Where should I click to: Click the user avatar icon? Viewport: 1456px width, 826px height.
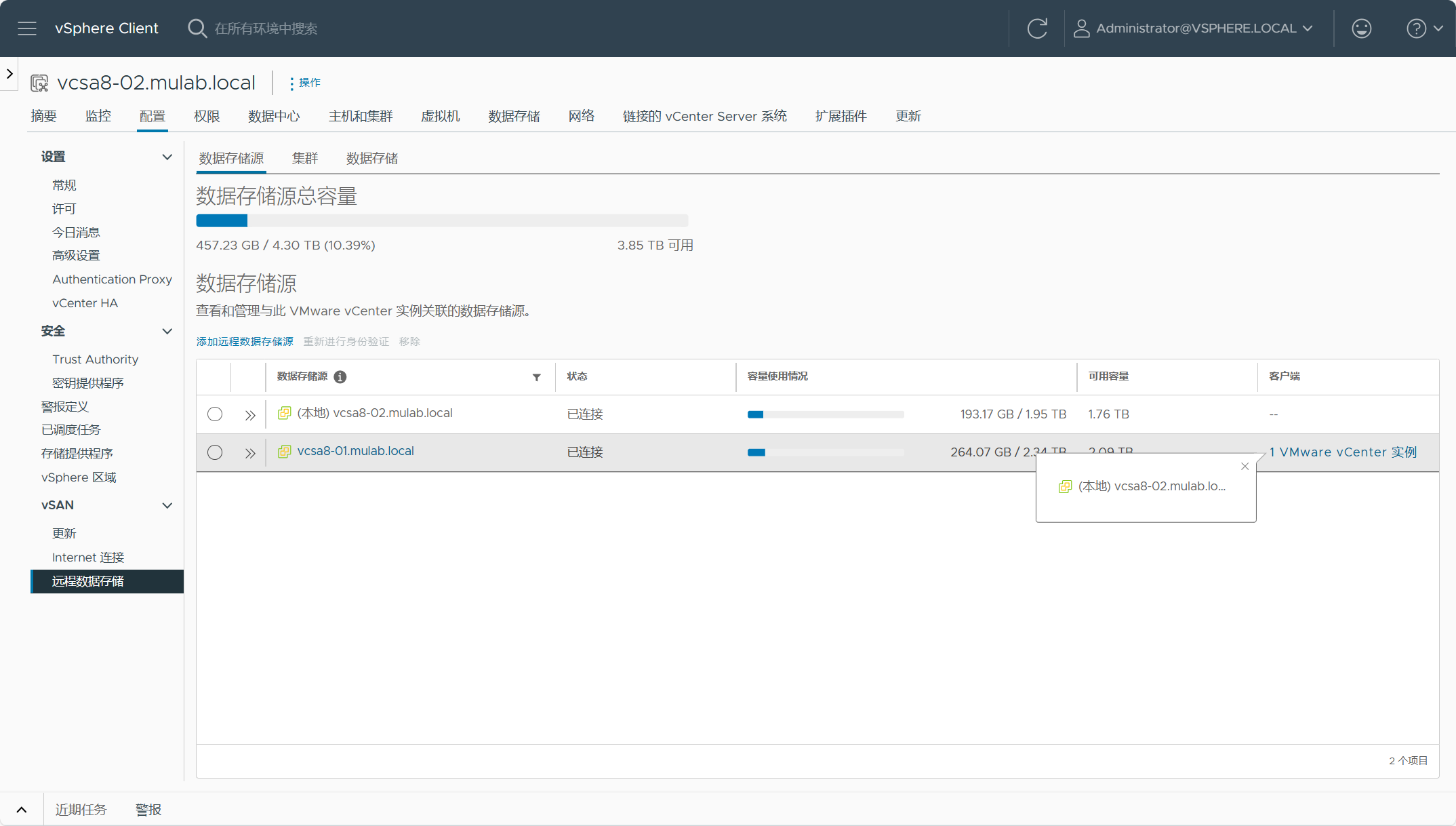(1081, 28)
